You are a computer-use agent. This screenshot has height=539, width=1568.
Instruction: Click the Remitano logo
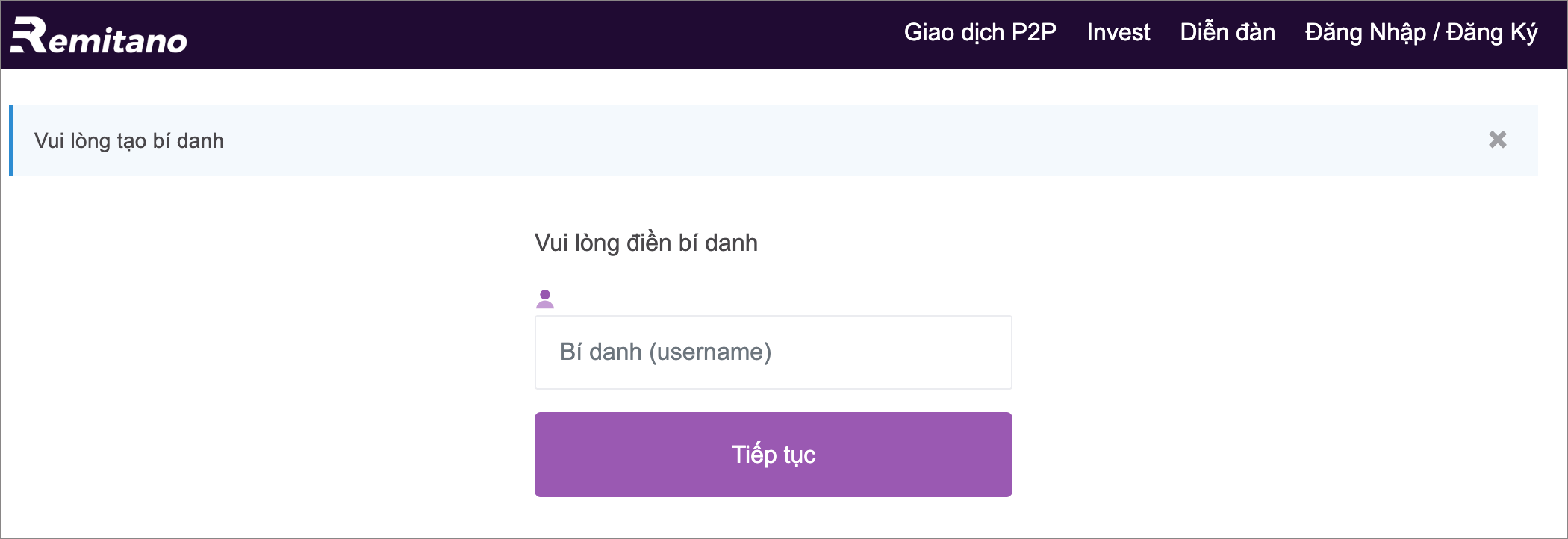click(99, 36)
